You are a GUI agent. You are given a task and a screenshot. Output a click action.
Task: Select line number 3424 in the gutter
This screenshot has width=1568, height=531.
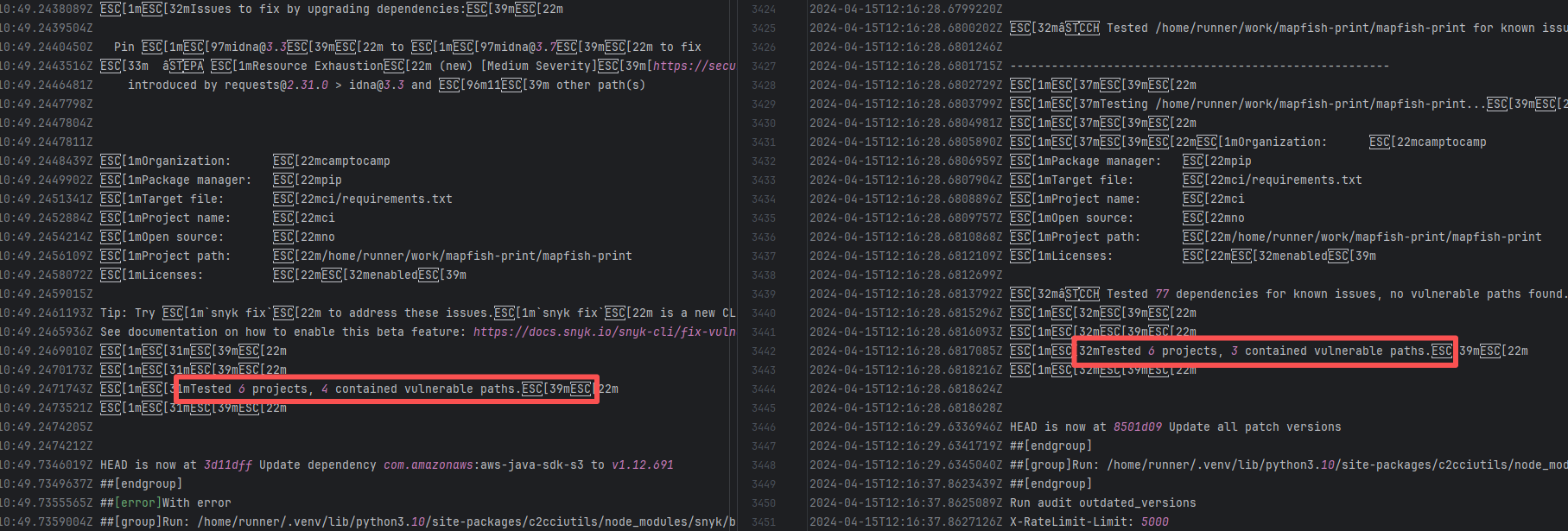pyautogui.click(x=764, y=9)
